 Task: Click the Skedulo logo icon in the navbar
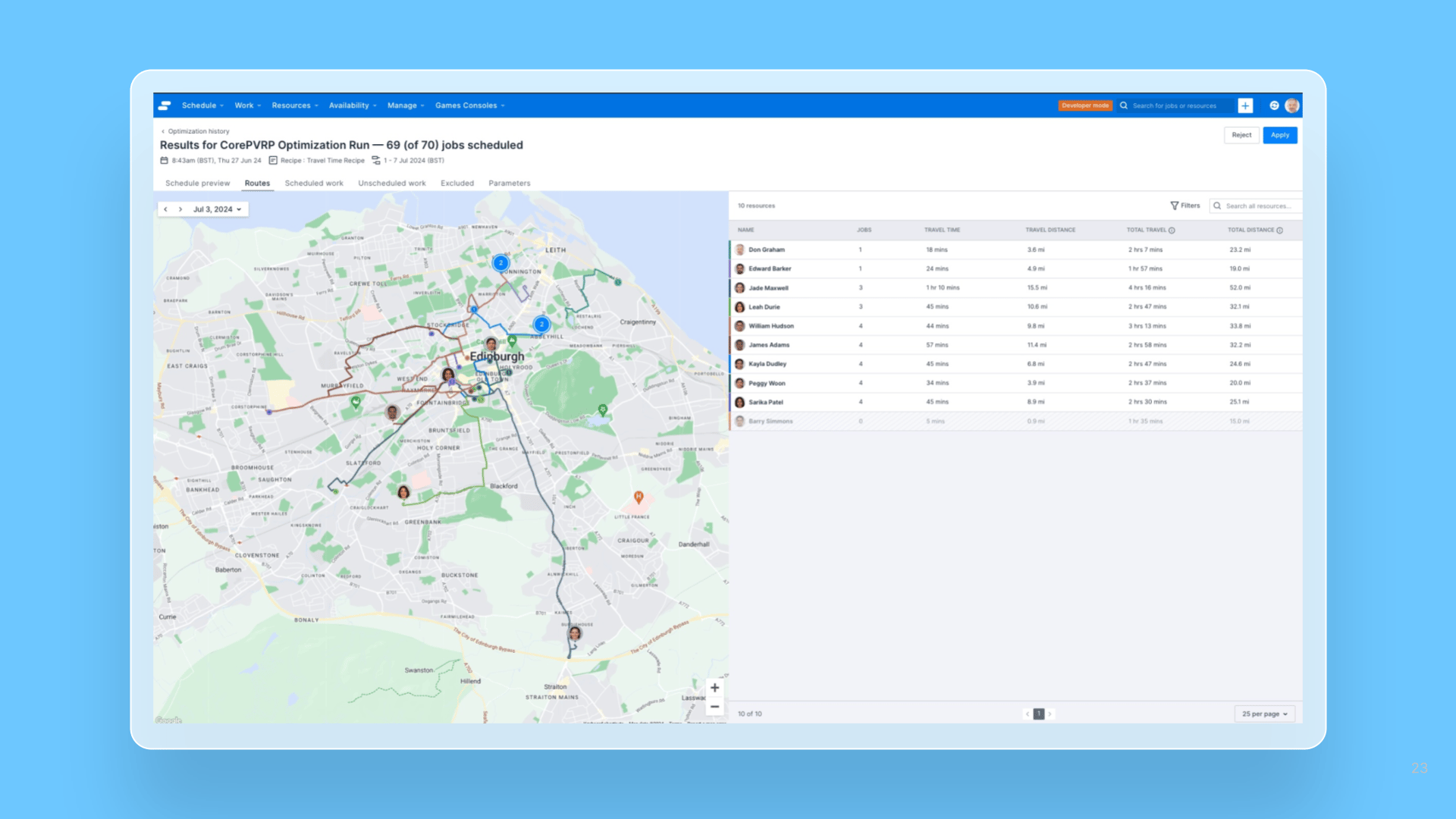[165, 105]
